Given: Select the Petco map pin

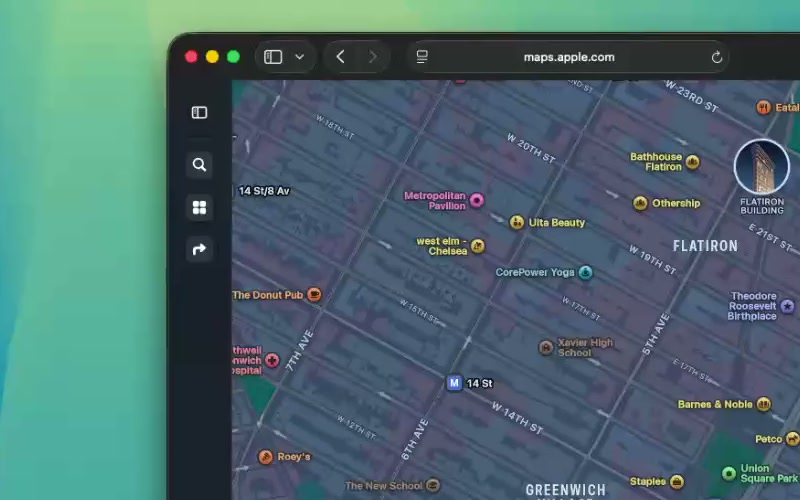Looking at the screenshot, I should coord(792,439).
